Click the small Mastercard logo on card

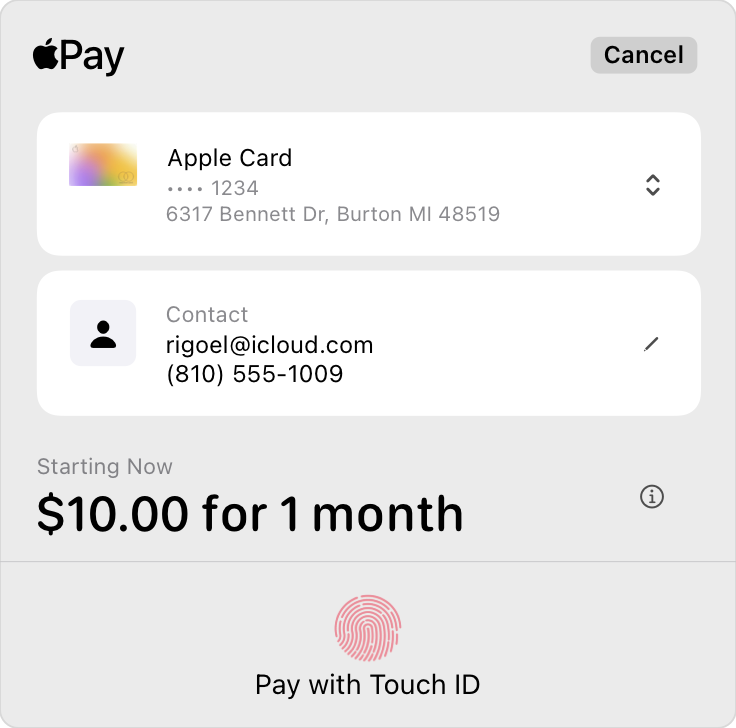(126, 177)
